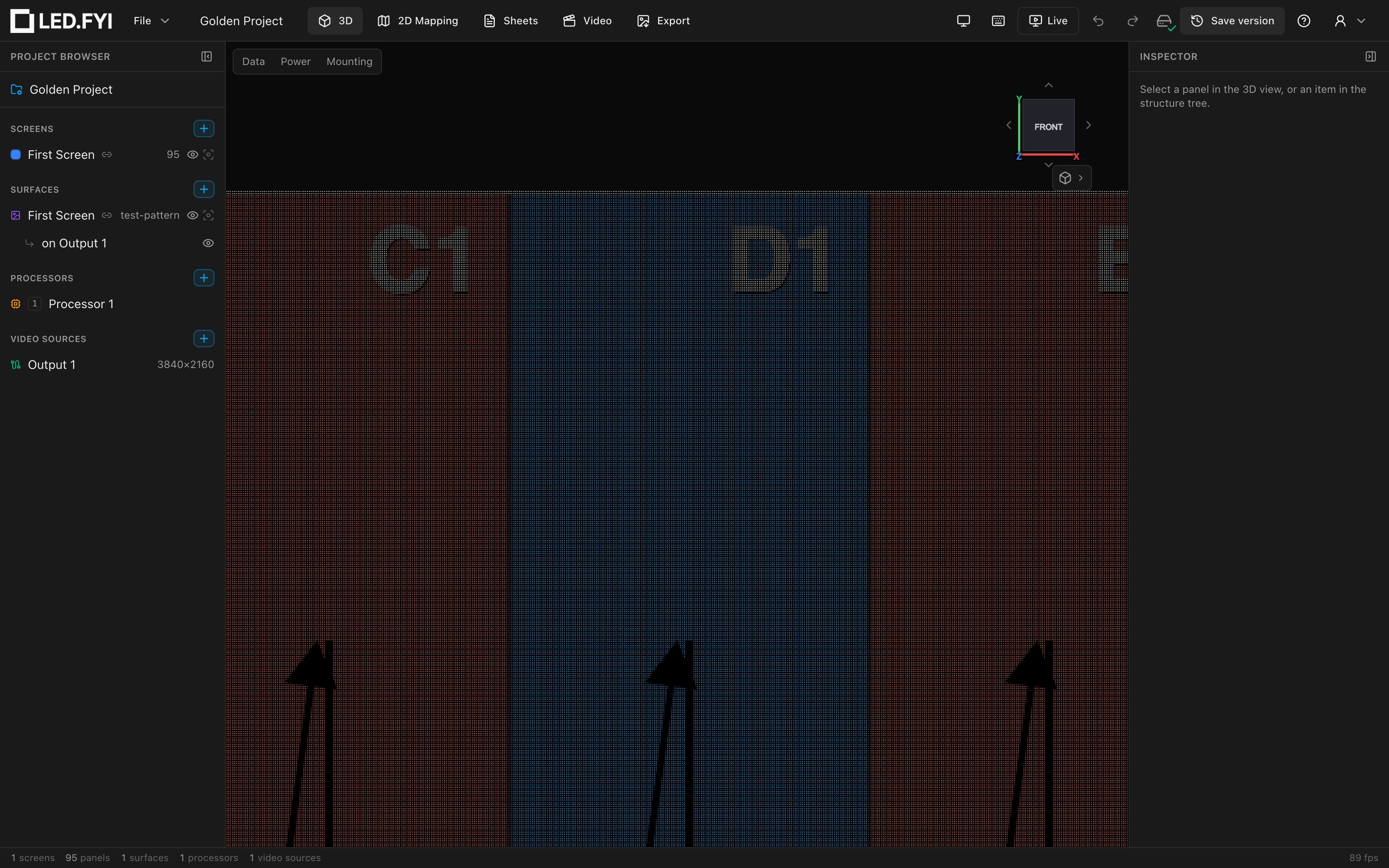Viewport: 1389px width, 868px height.
Task: Open the user account dropdown
Action: point(1350,21)
